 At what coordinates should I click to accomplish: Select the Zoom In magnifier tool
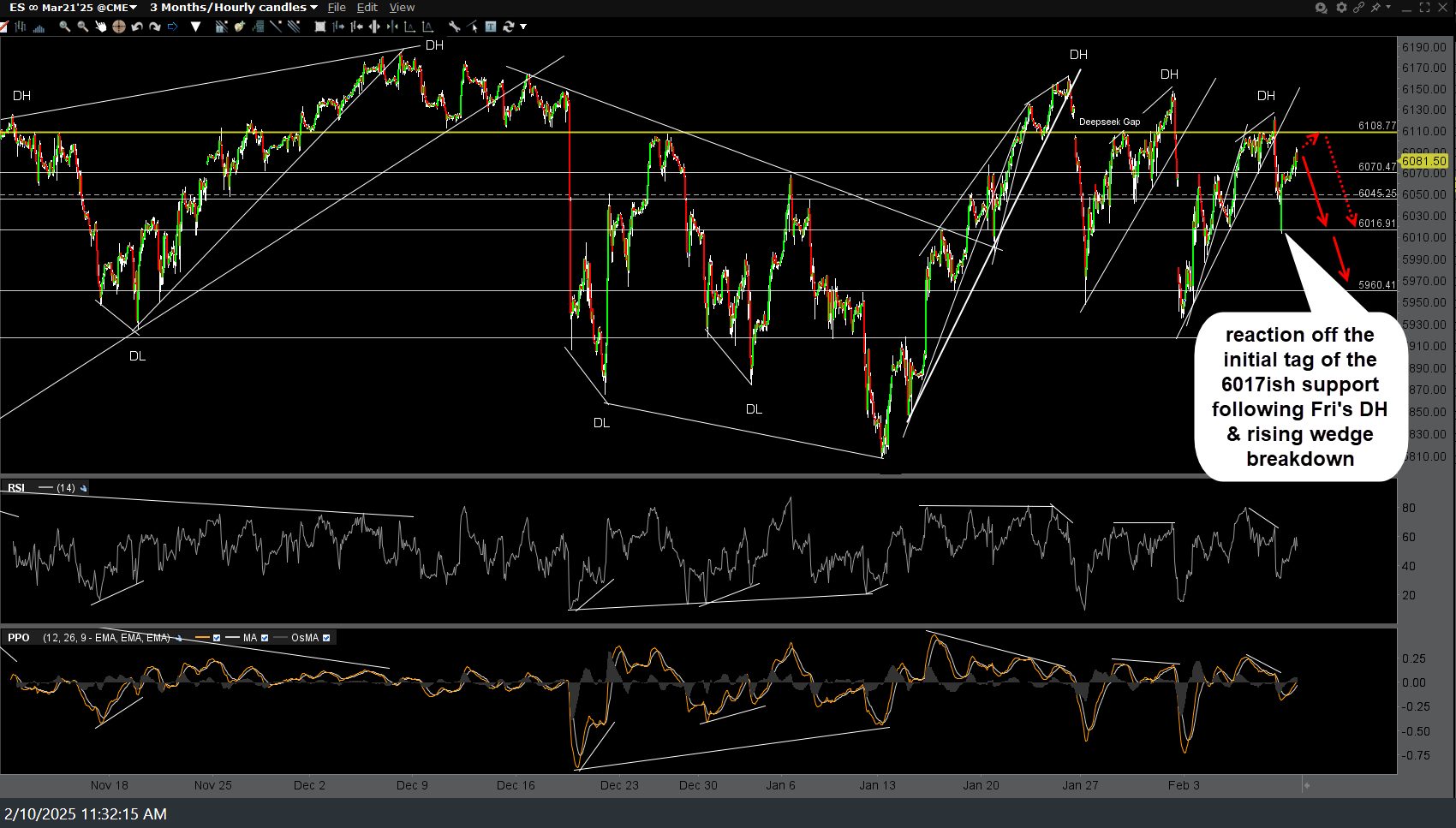tap(63, 27)
